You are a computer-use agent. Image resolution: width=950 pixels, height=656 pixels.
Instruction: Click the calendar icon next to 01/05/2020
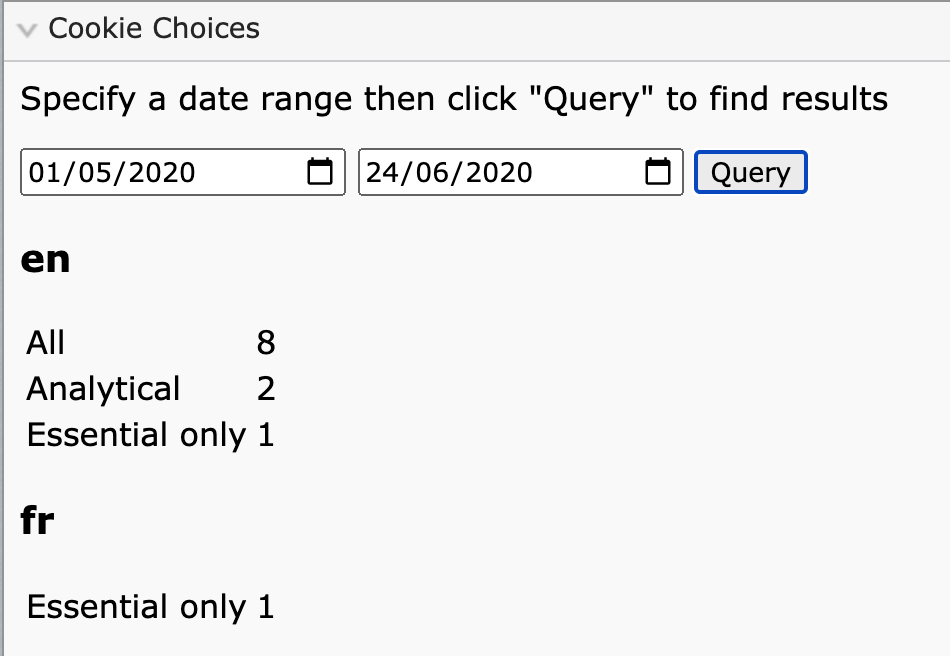pos(320,172)
